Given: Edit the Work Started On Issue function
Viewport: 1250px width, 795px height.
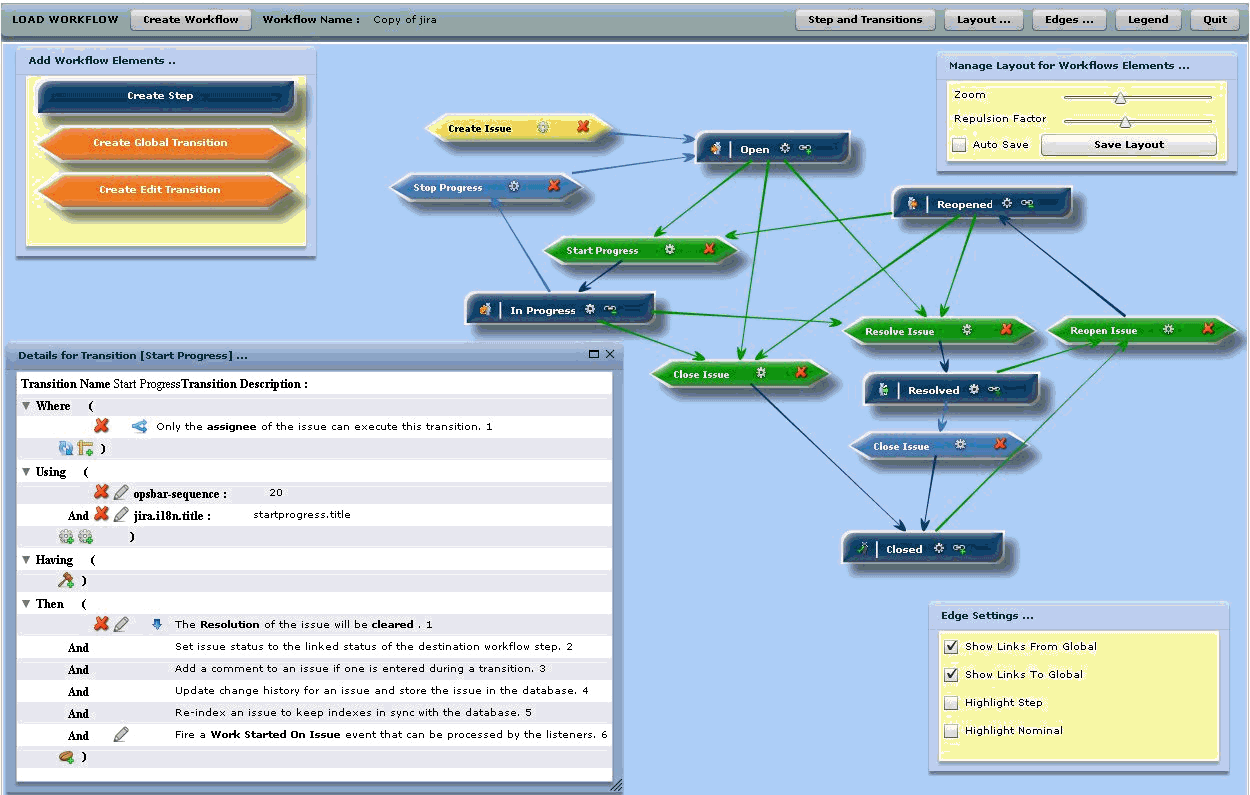Looking at the screenshot, I should tap(121, 734).
